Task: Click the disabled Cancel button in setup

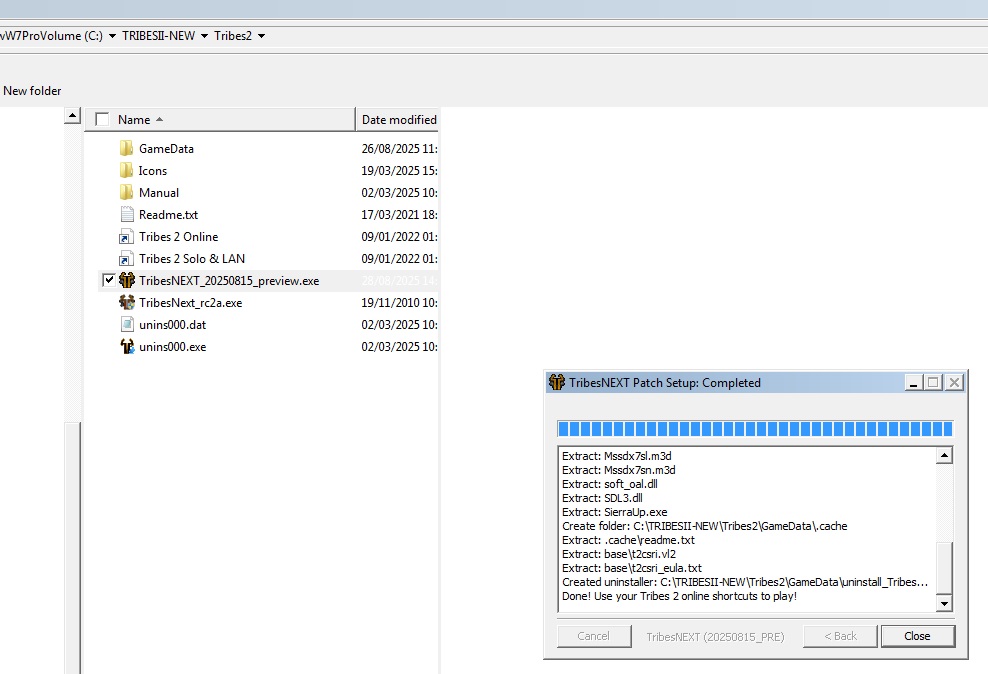Action: pos(594,636)
